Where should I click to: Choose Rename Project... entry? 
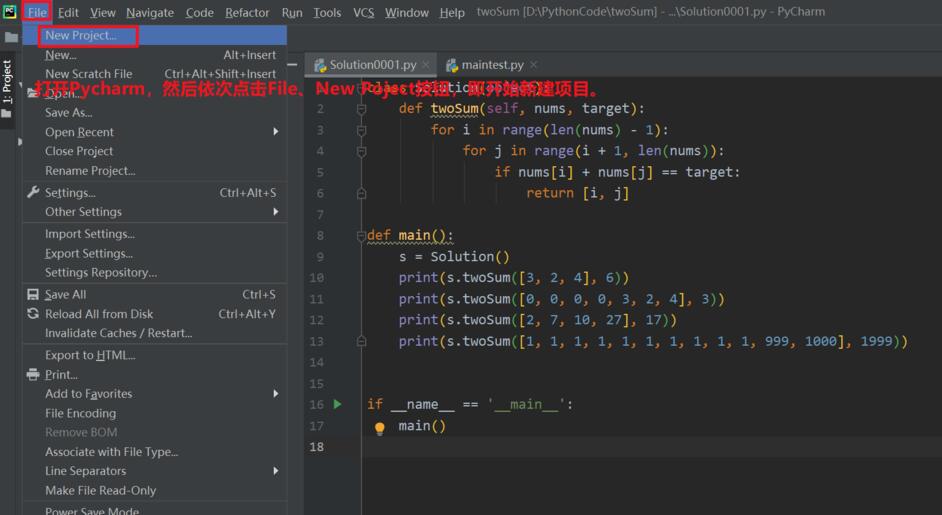[x=154, y=171]
